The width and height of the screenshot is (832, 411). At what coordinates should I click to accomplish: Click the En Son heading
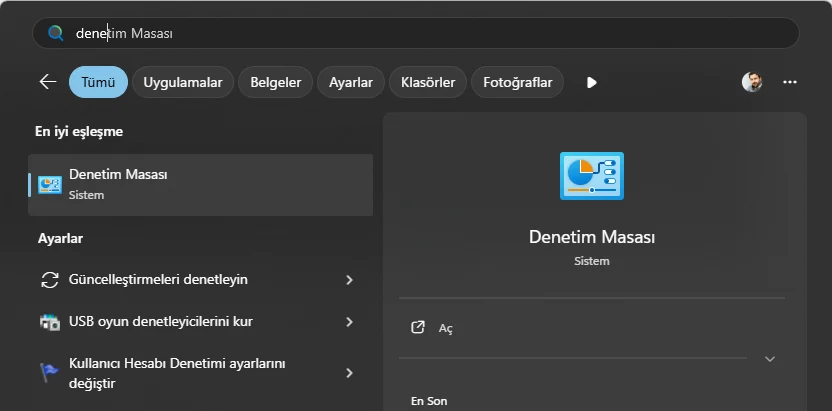pos(429,401)
